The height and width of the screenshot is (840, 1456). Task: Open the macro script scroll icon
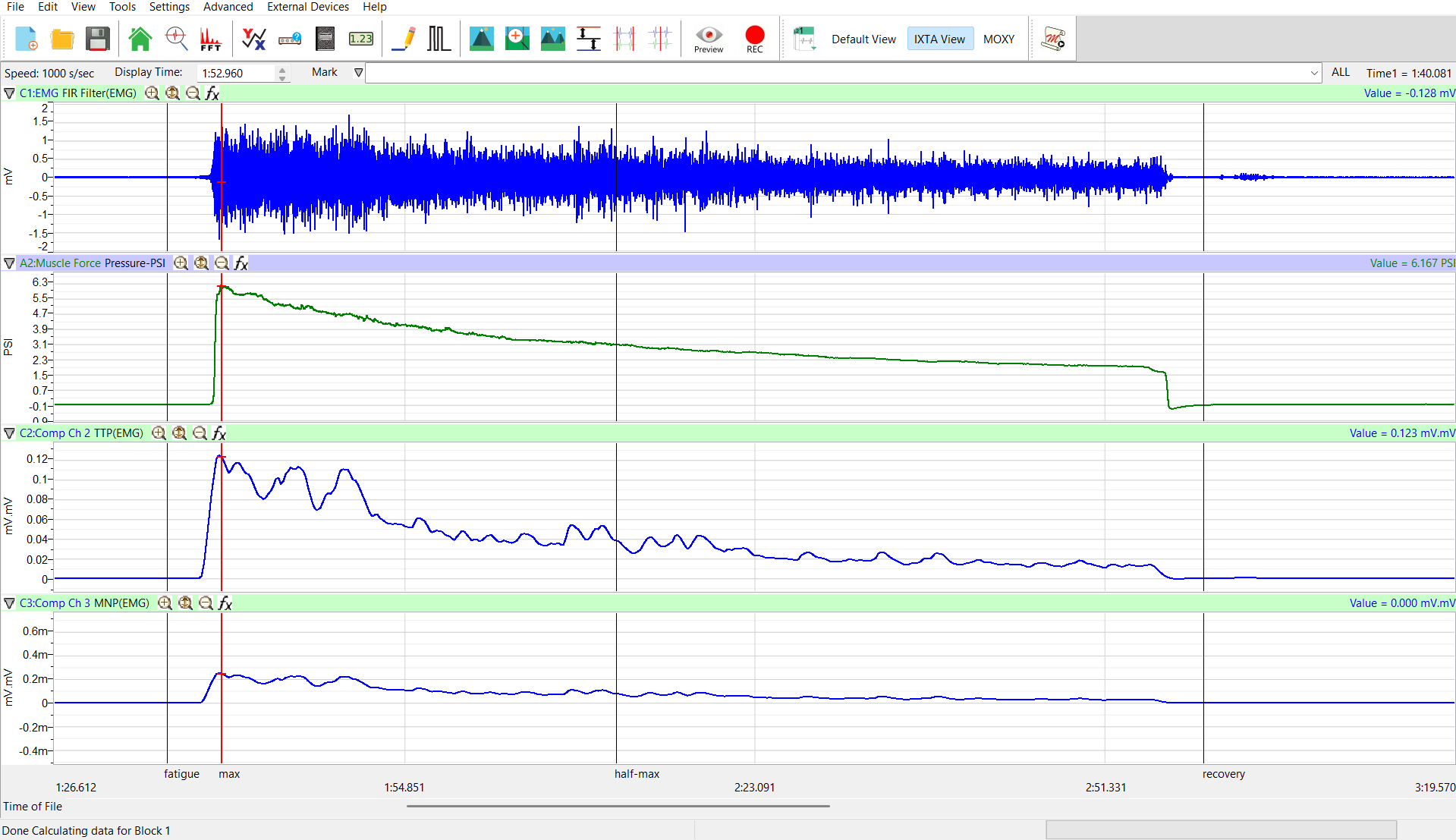tap(1053, 39)
